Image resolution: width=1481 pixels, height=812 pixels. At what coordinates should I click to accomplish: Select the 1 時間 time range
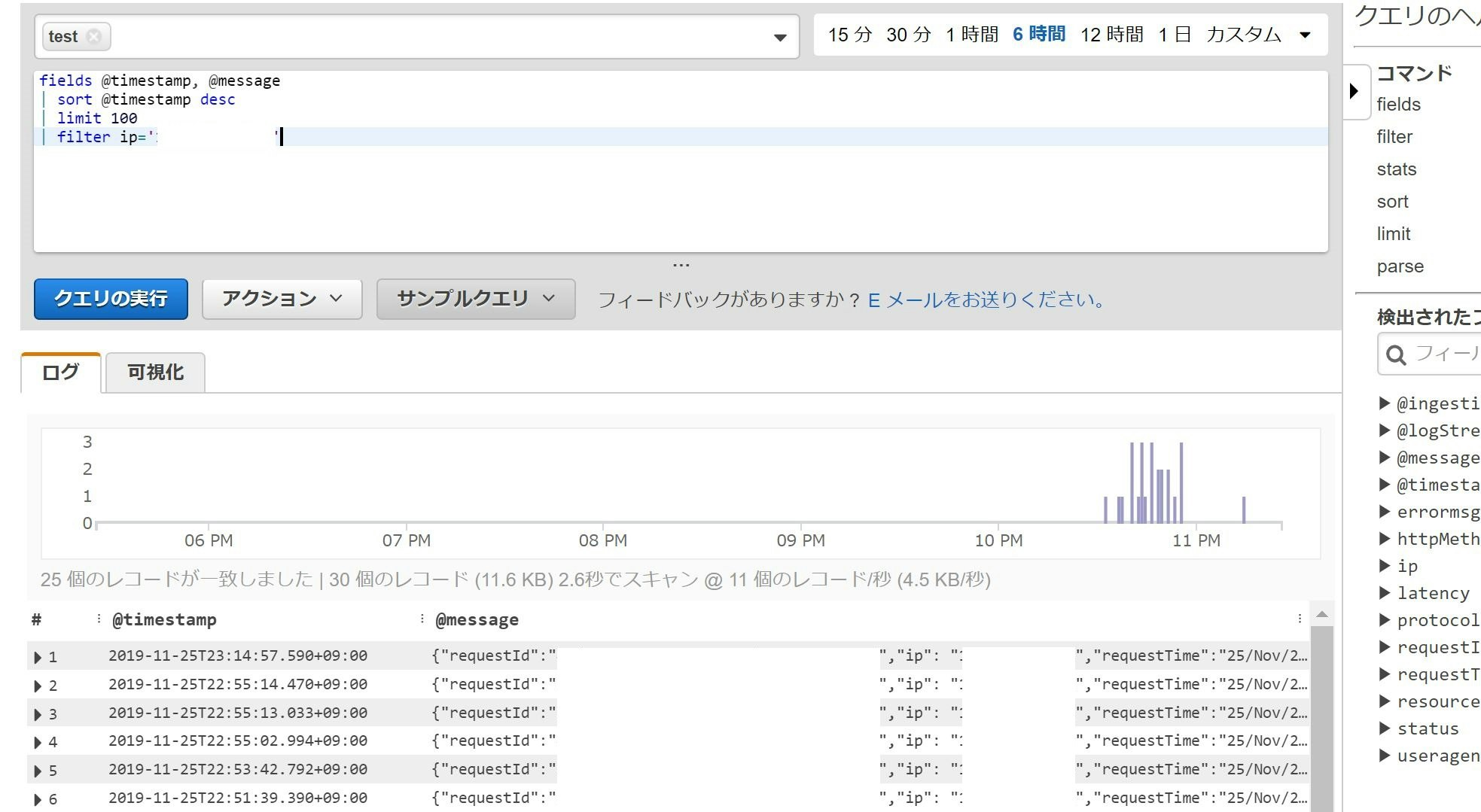pyautogui.click(x=972, y=35)
